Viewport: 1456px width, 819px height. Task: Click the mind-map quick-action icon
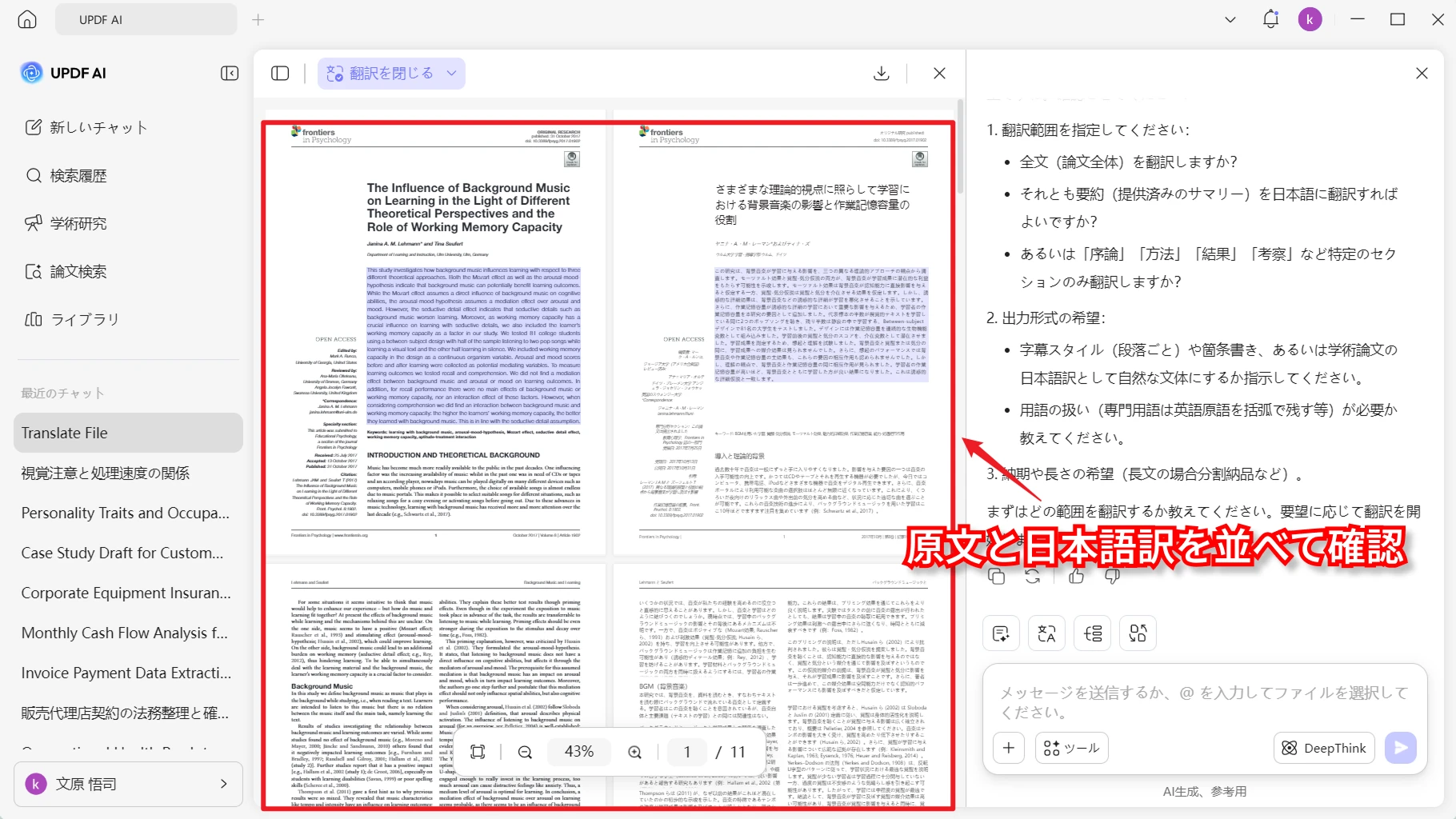pyautogui.click(x=1093, y=633)
